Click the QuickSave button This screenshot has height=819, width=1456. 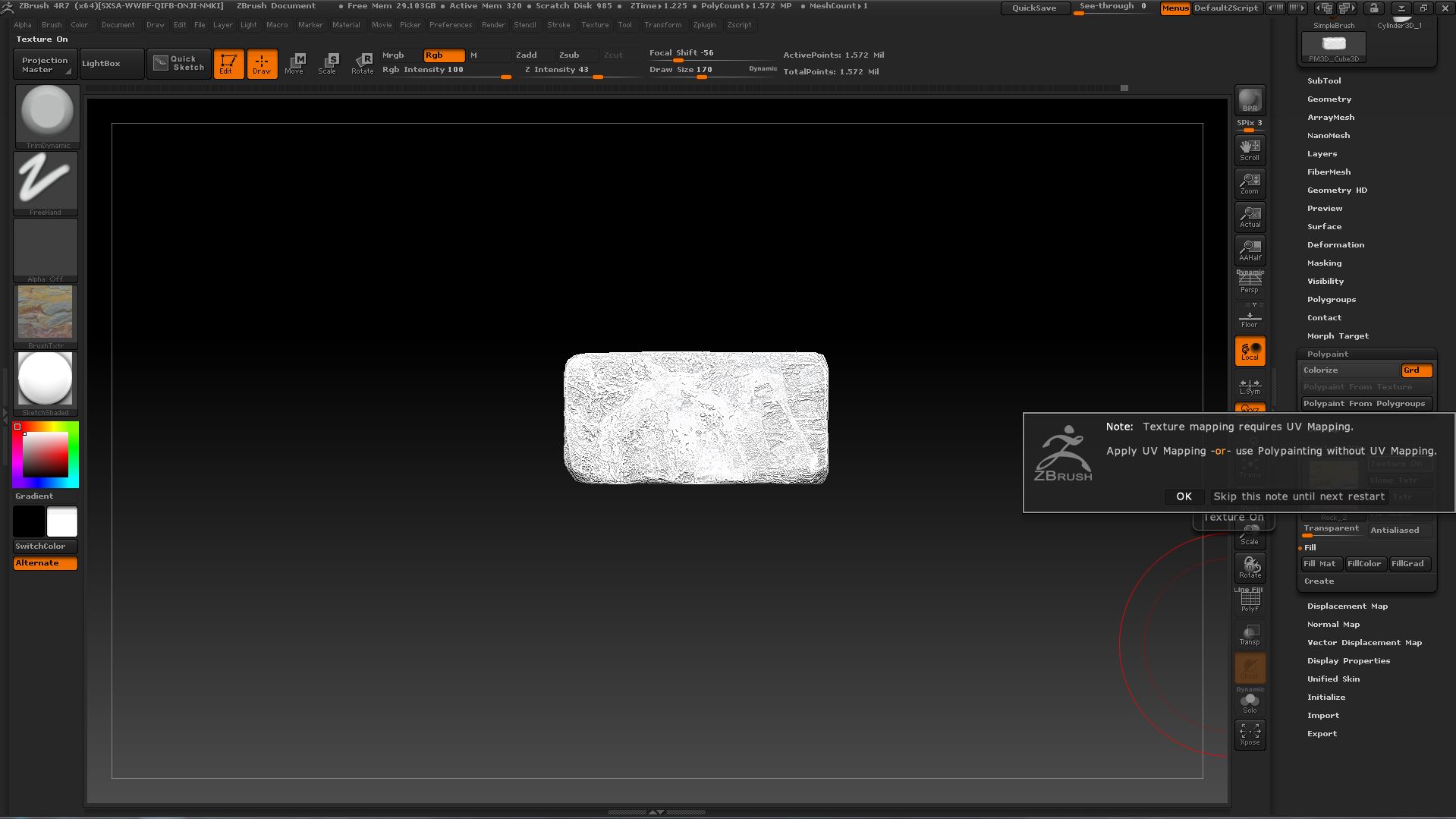(1034, 8)
